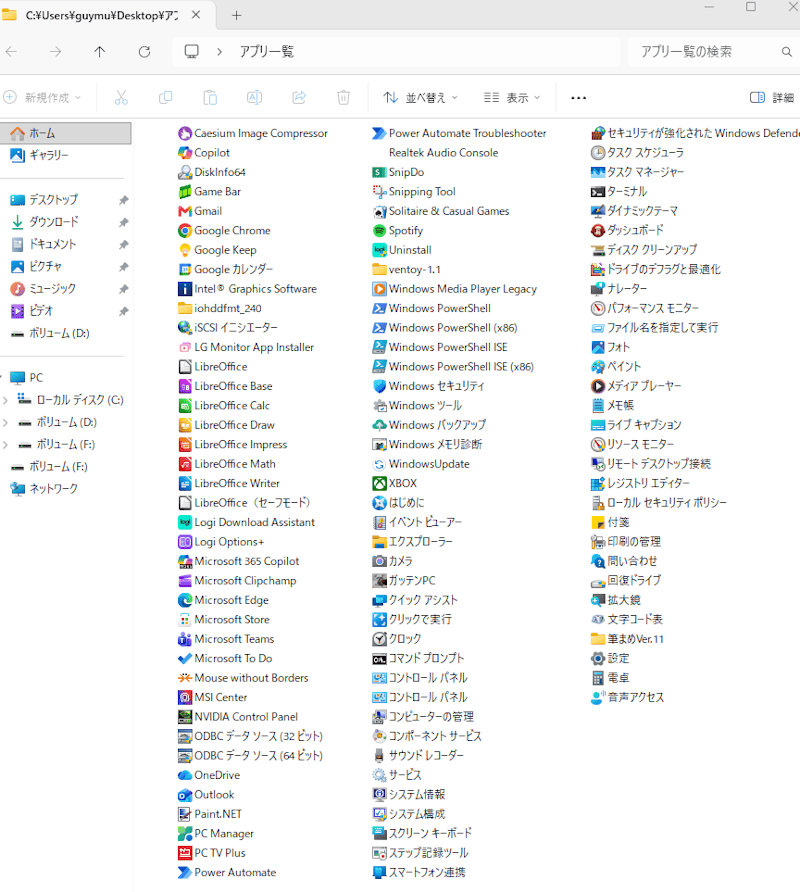Open the Mouse without Borders icon
The image size is (800, 892).
[184, 678]
